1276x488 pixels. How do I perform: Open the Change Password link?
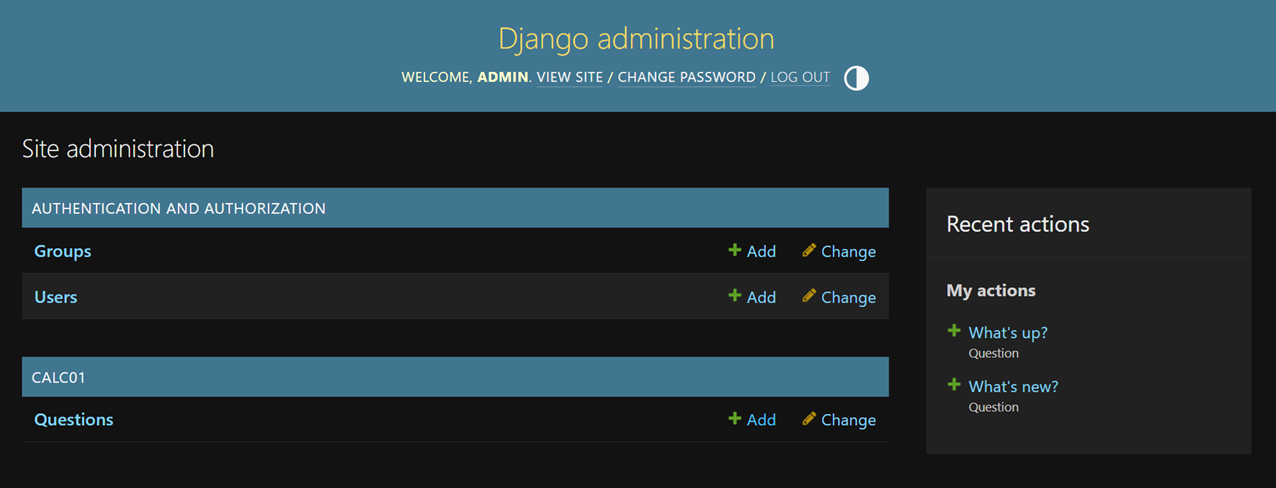(x=686, y=77)
